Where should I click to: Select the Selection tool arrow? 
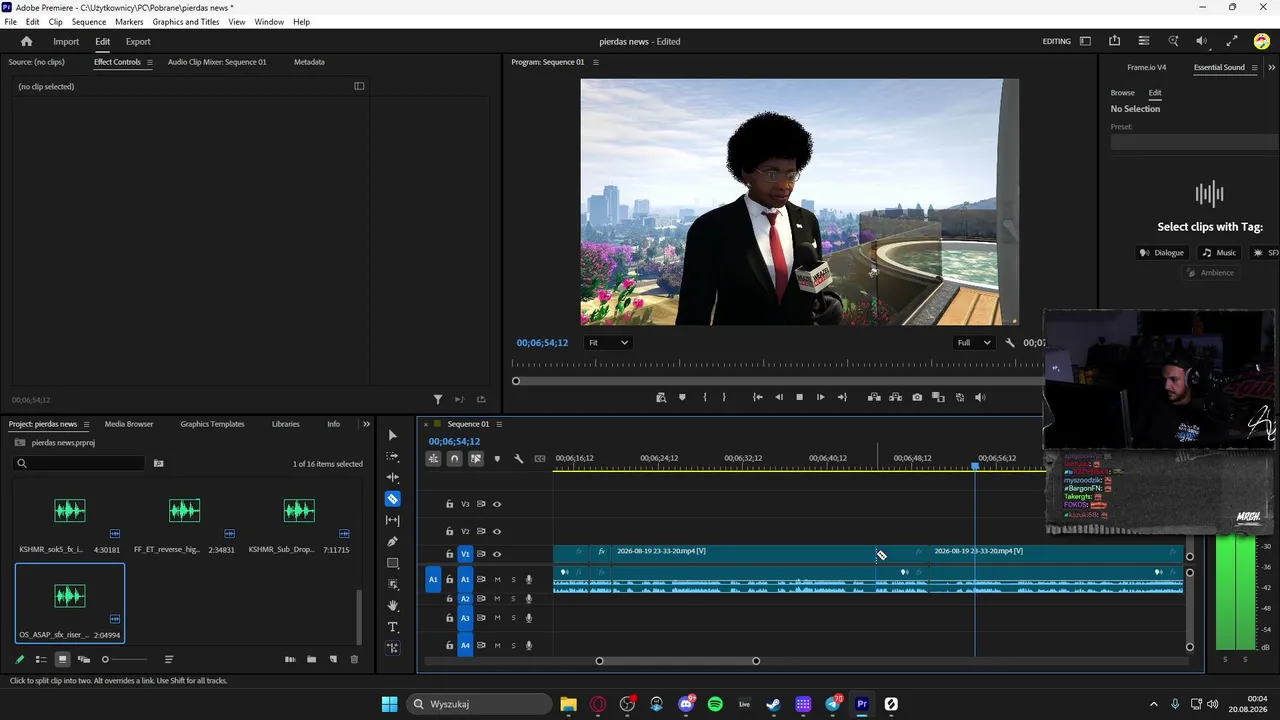tap(392, 435)
